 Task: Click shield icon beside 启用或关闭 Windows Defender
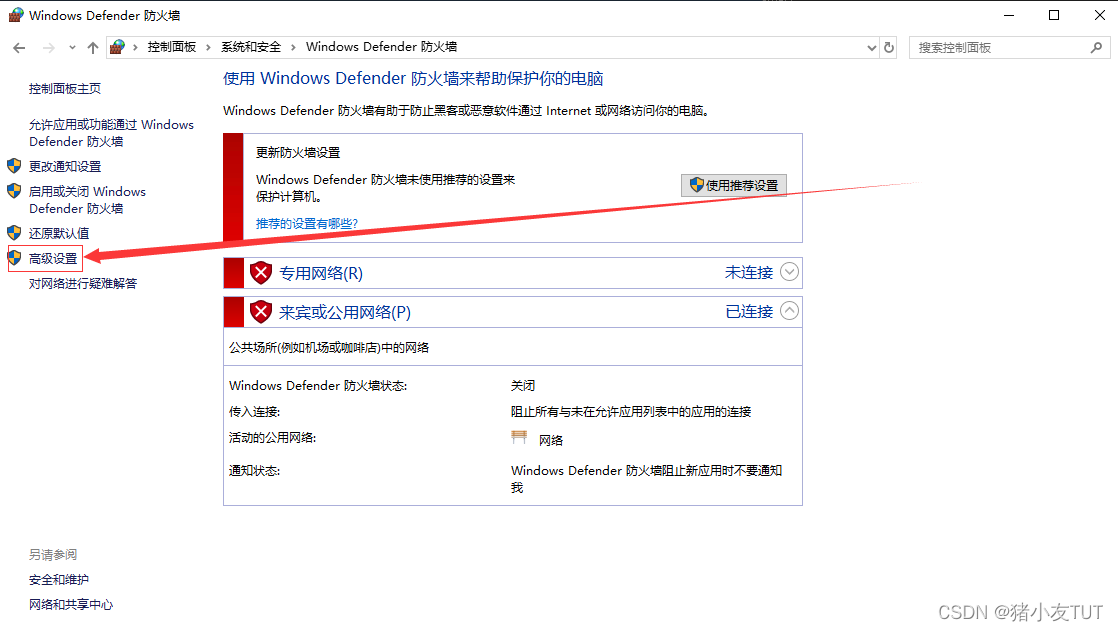14,191
